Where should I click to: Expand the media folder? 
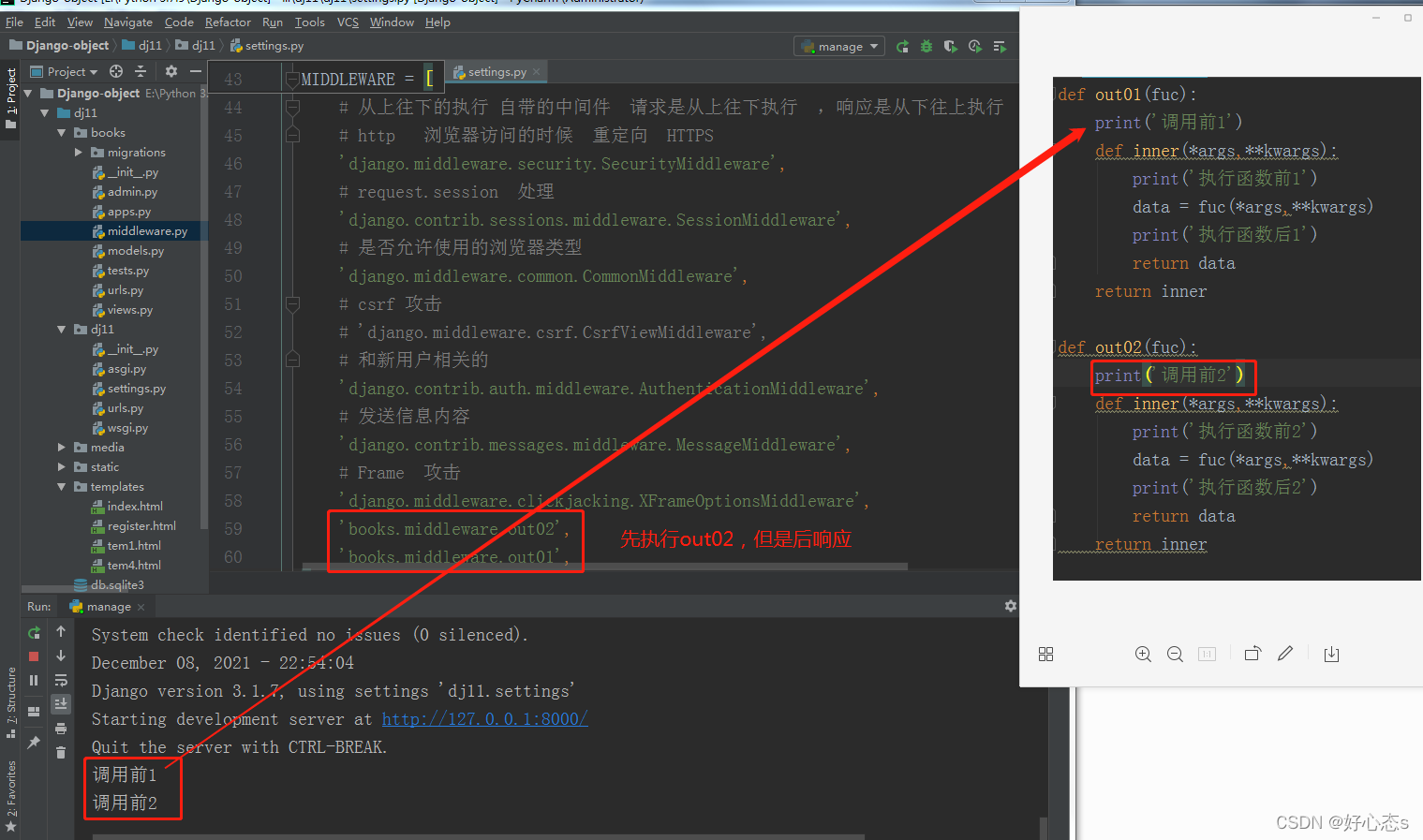(x=62, y=448)
